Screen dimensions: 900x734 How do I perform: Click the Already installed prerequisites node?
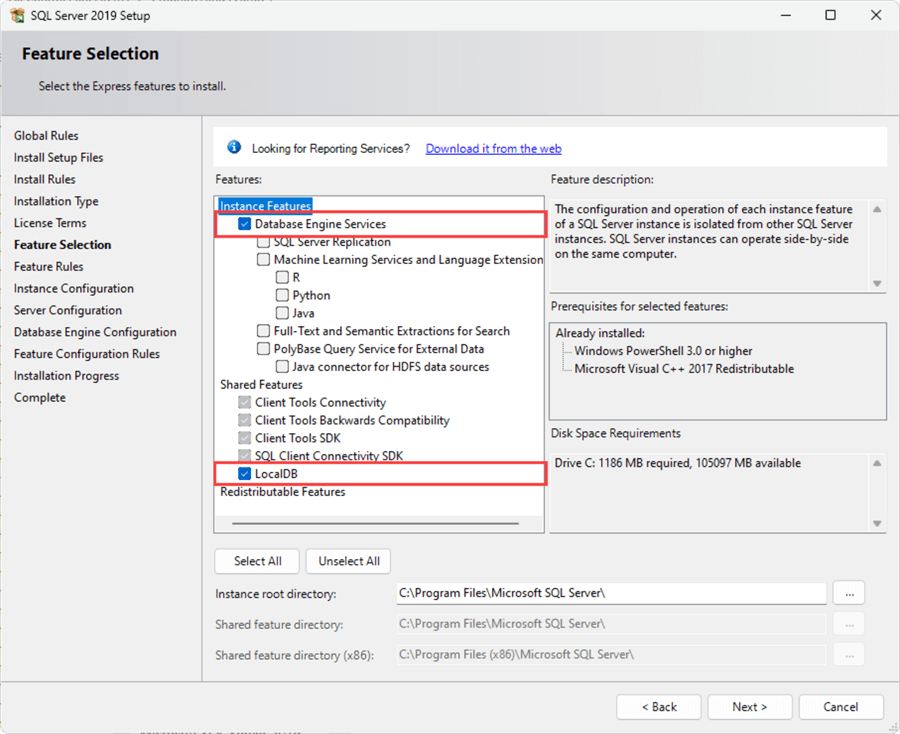click(x=600, y=333)
